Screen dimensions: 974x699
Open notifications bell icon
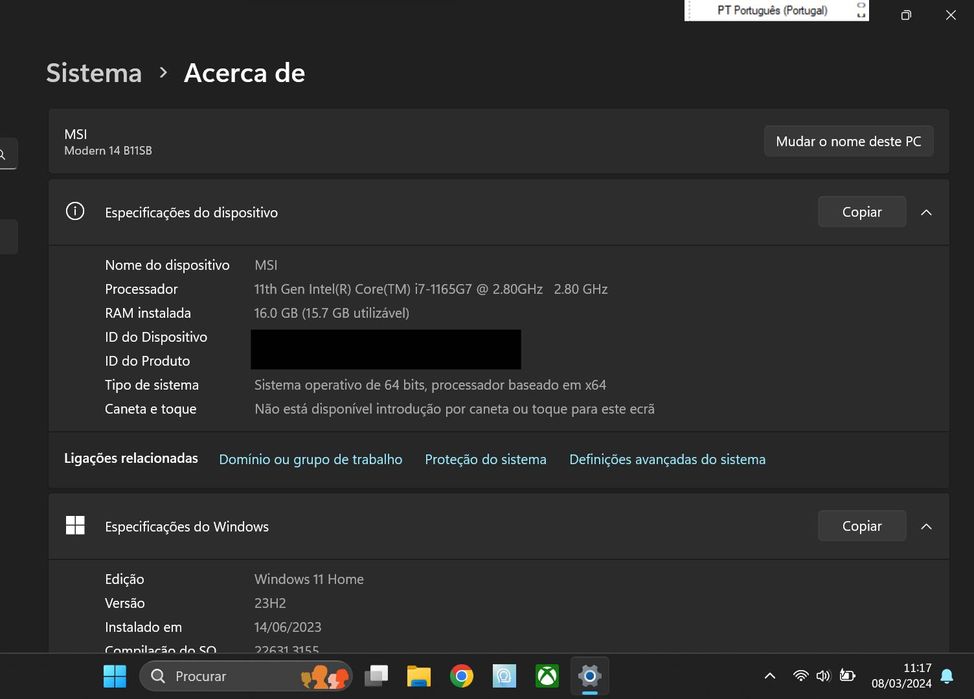point(947,676)
